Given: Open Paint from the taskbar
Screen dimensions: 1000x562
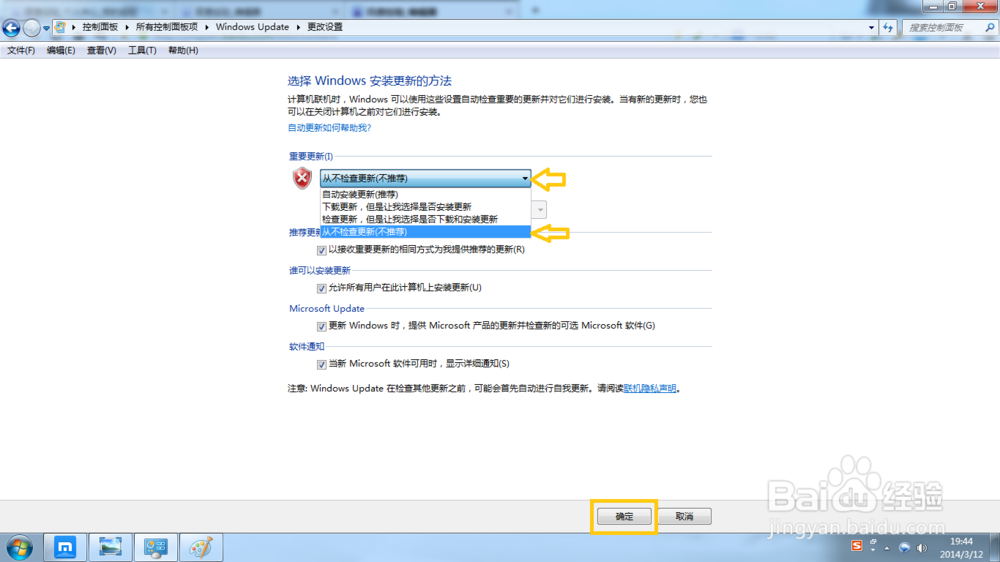Looking at the screenshot, I should pyautogui.click(x=201, y=547).
